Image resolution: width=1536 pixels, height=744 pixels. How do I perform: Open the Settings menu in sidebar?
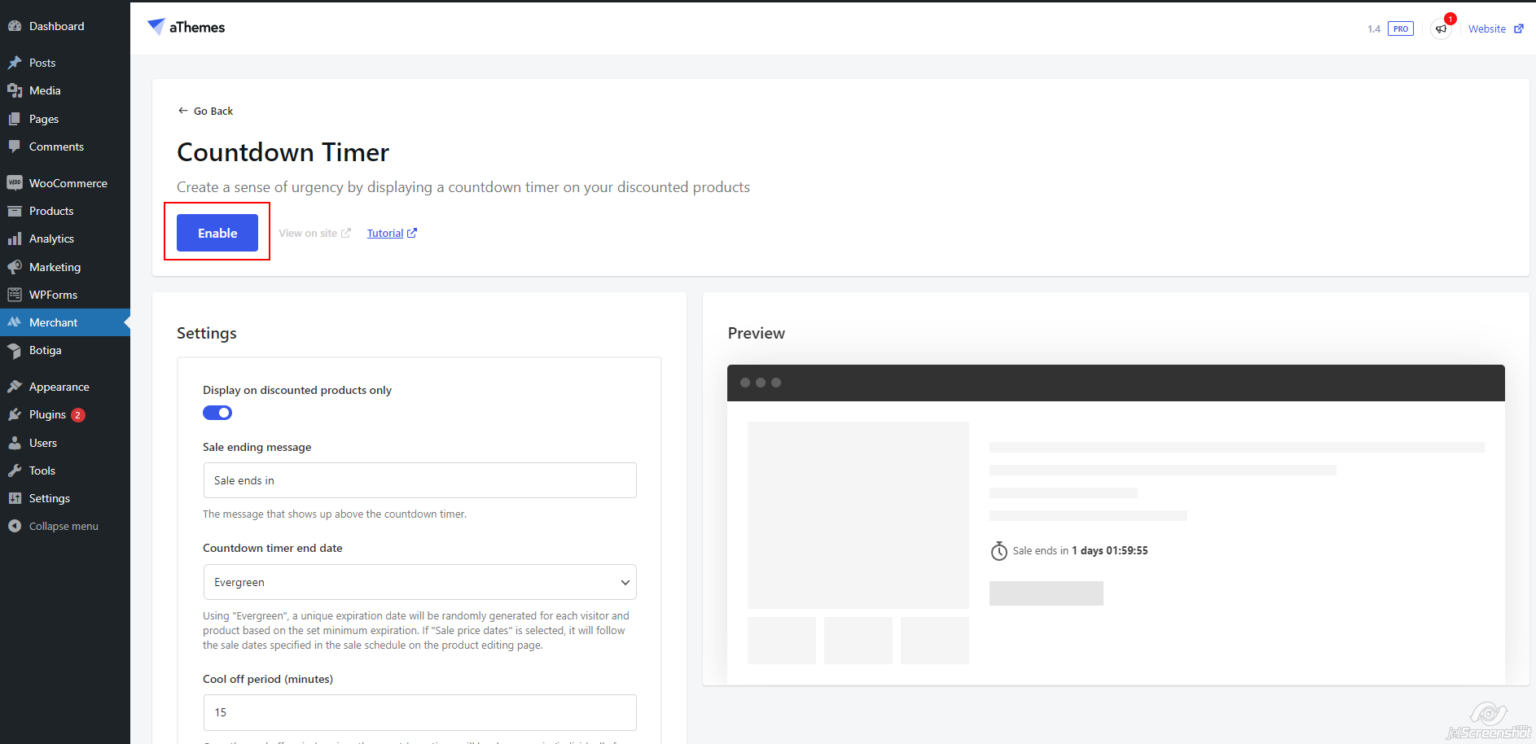pyautogui.click(x=65, y=498)
